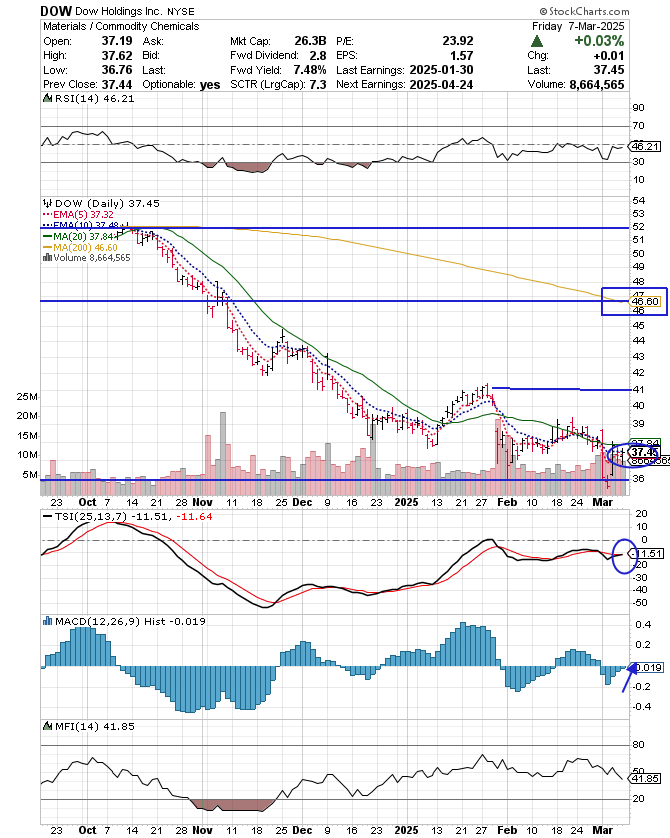Click the Next Earnings date 2025-04-24
Viewport: 670px width, 838px height.
pos(441,84)
